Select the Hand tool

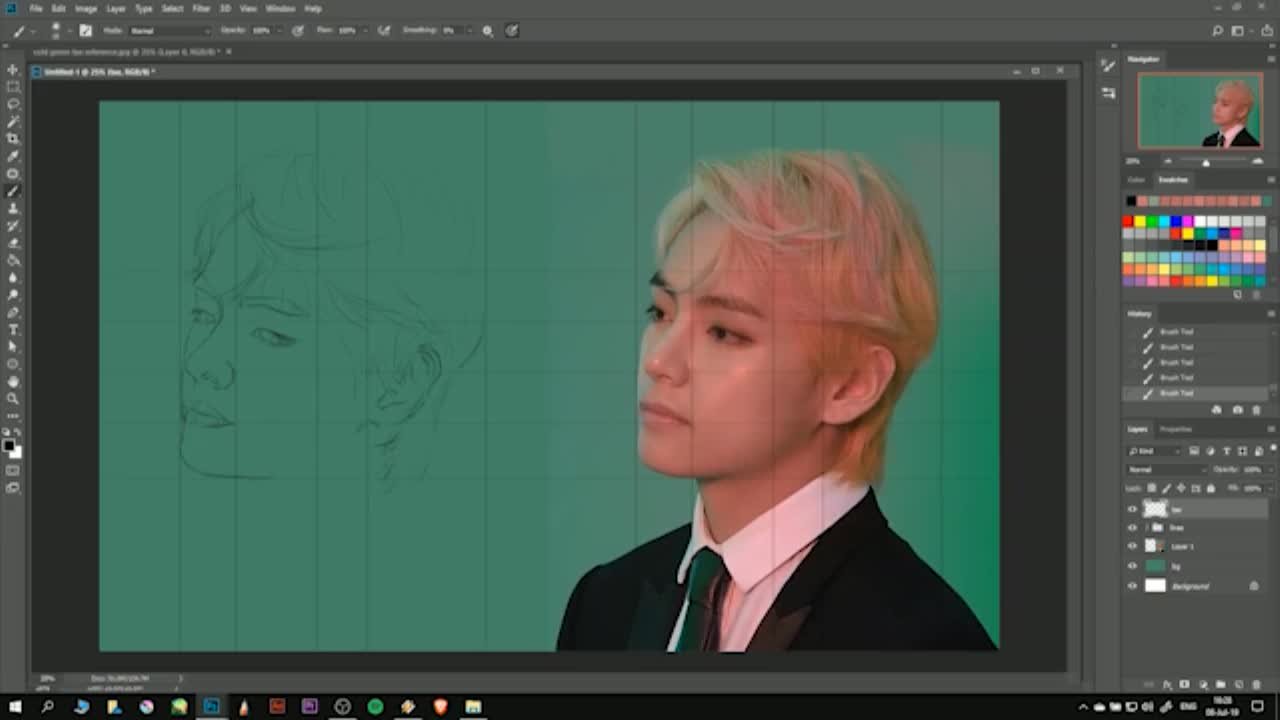pos(13,381)
